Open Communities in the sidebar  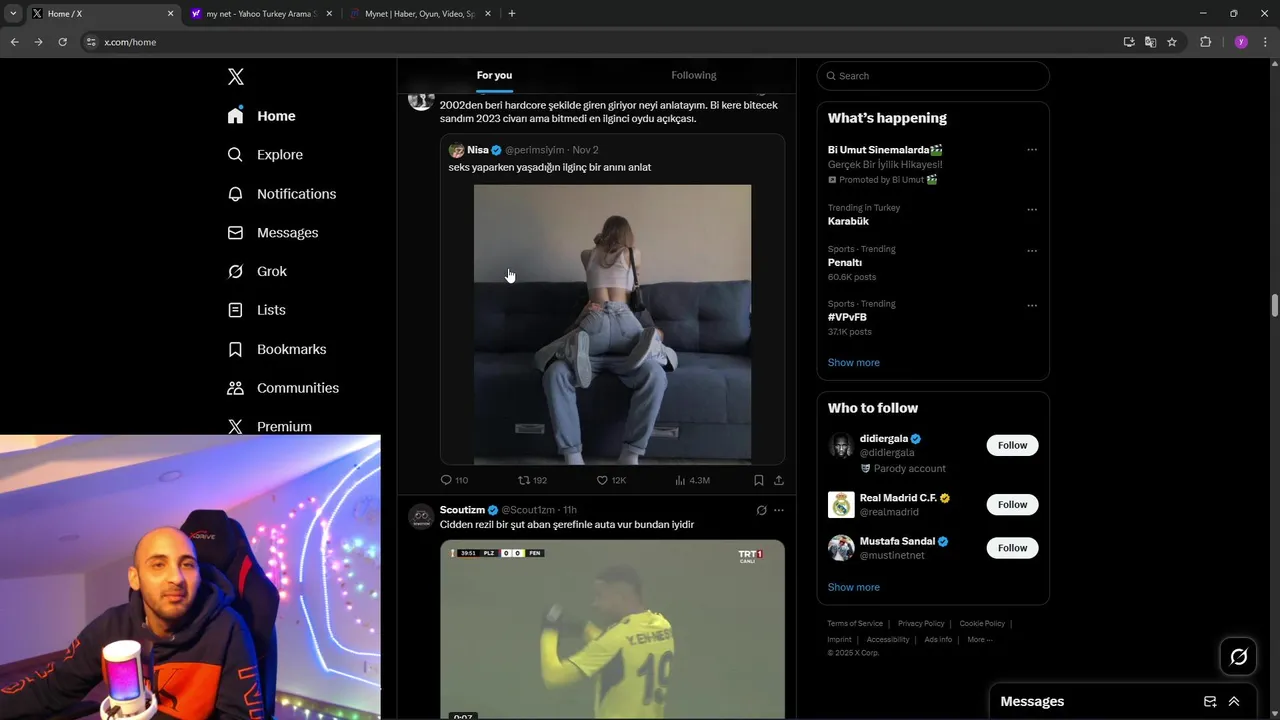[283, 388]
